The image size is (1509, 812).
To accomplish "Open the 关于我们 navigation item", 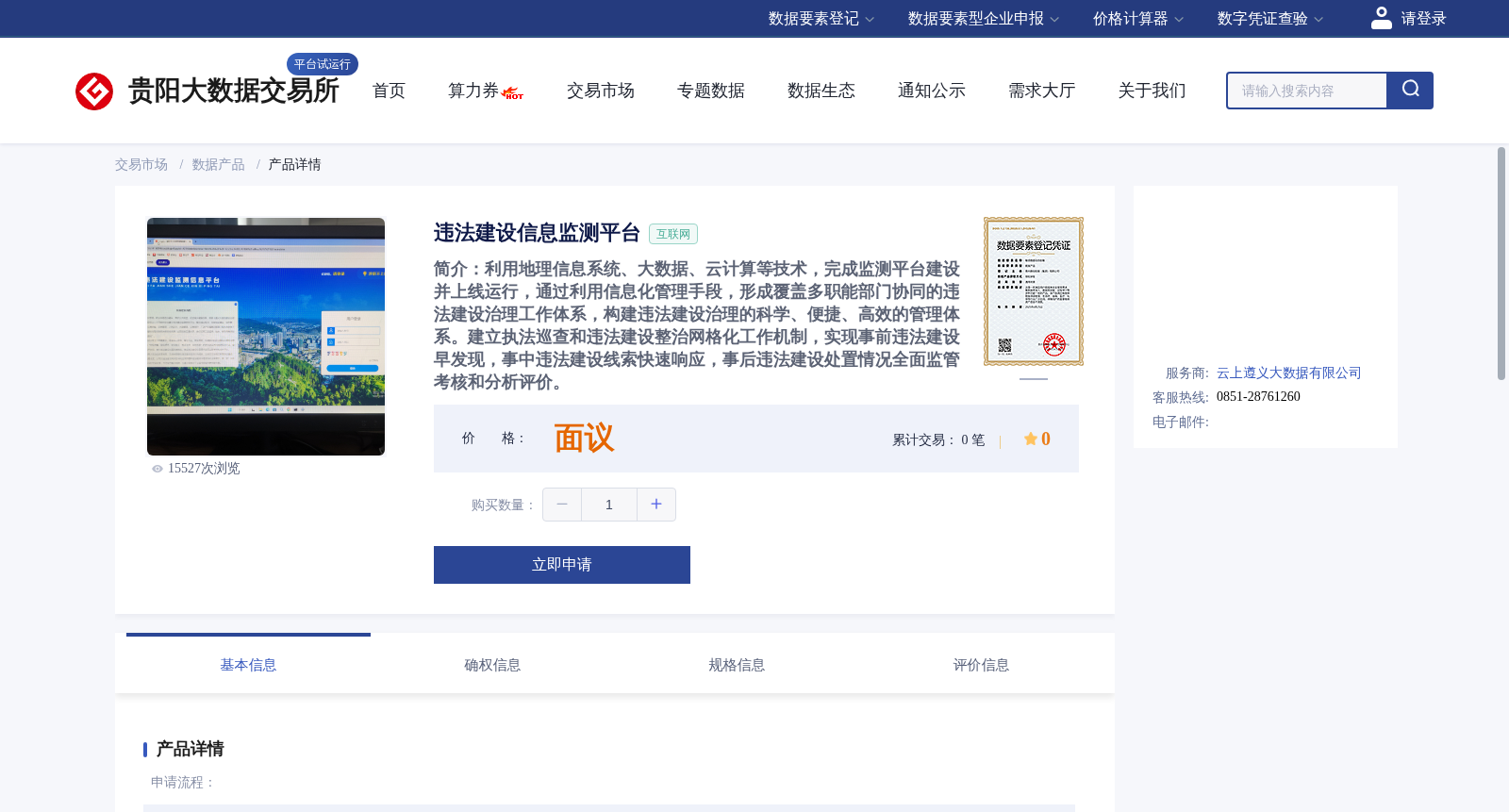I will [1152, 91].
